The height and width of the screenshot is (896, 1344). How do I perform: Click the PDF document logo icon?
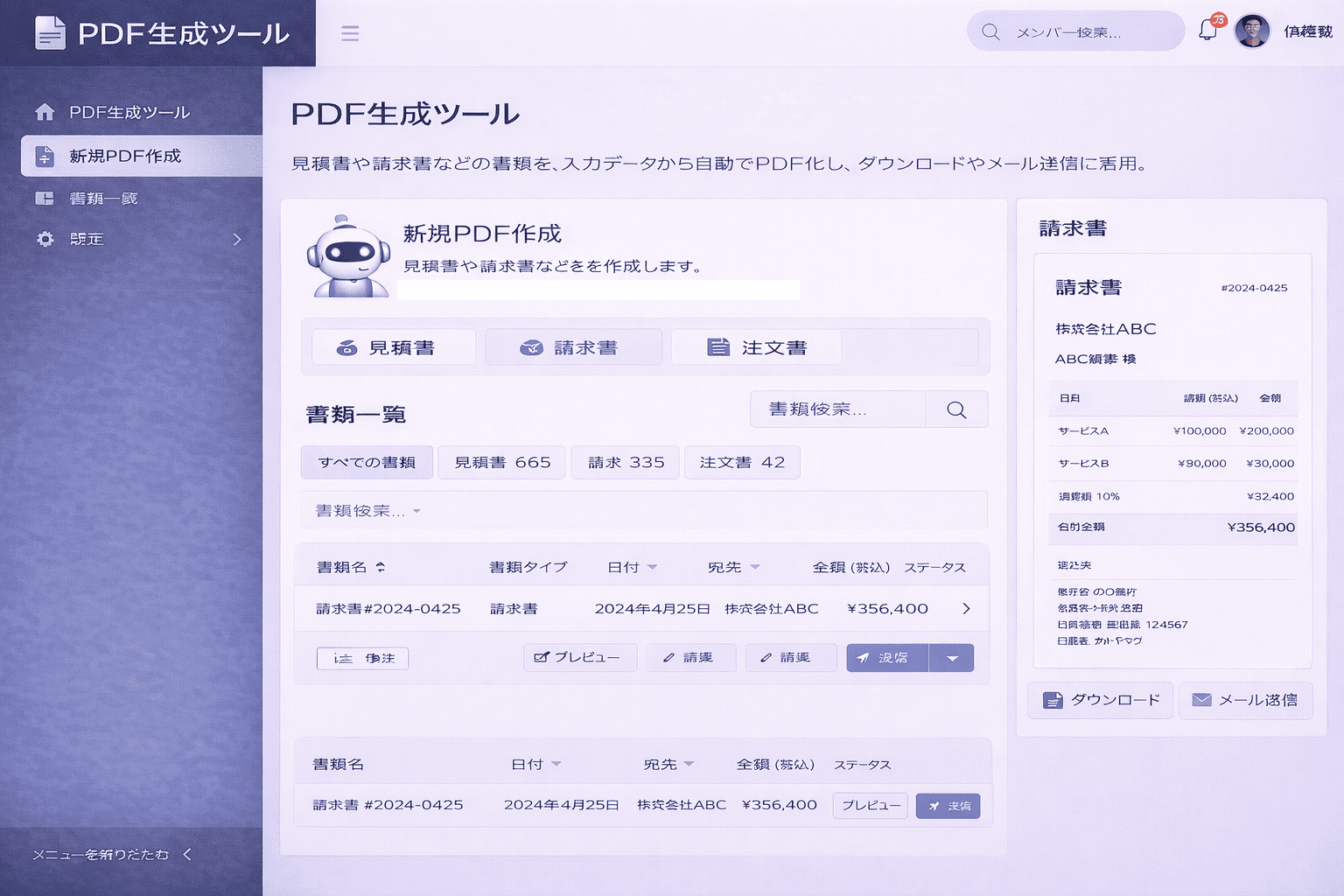tap(50, 33)
